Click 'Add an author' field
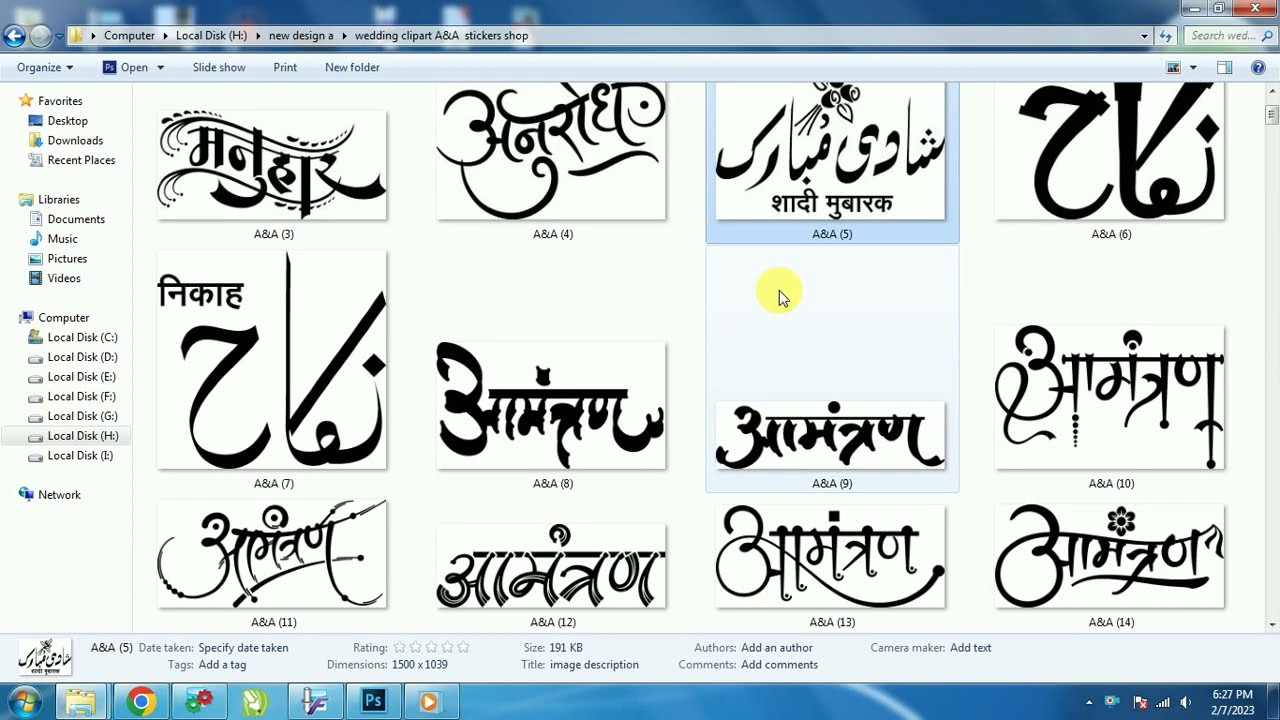1280x720 pixels. click(x=776, y=648)
